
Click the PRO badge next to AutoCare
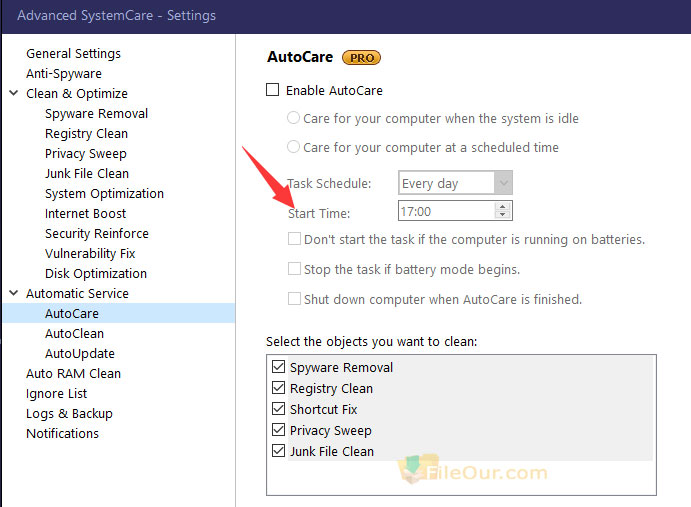361,58
